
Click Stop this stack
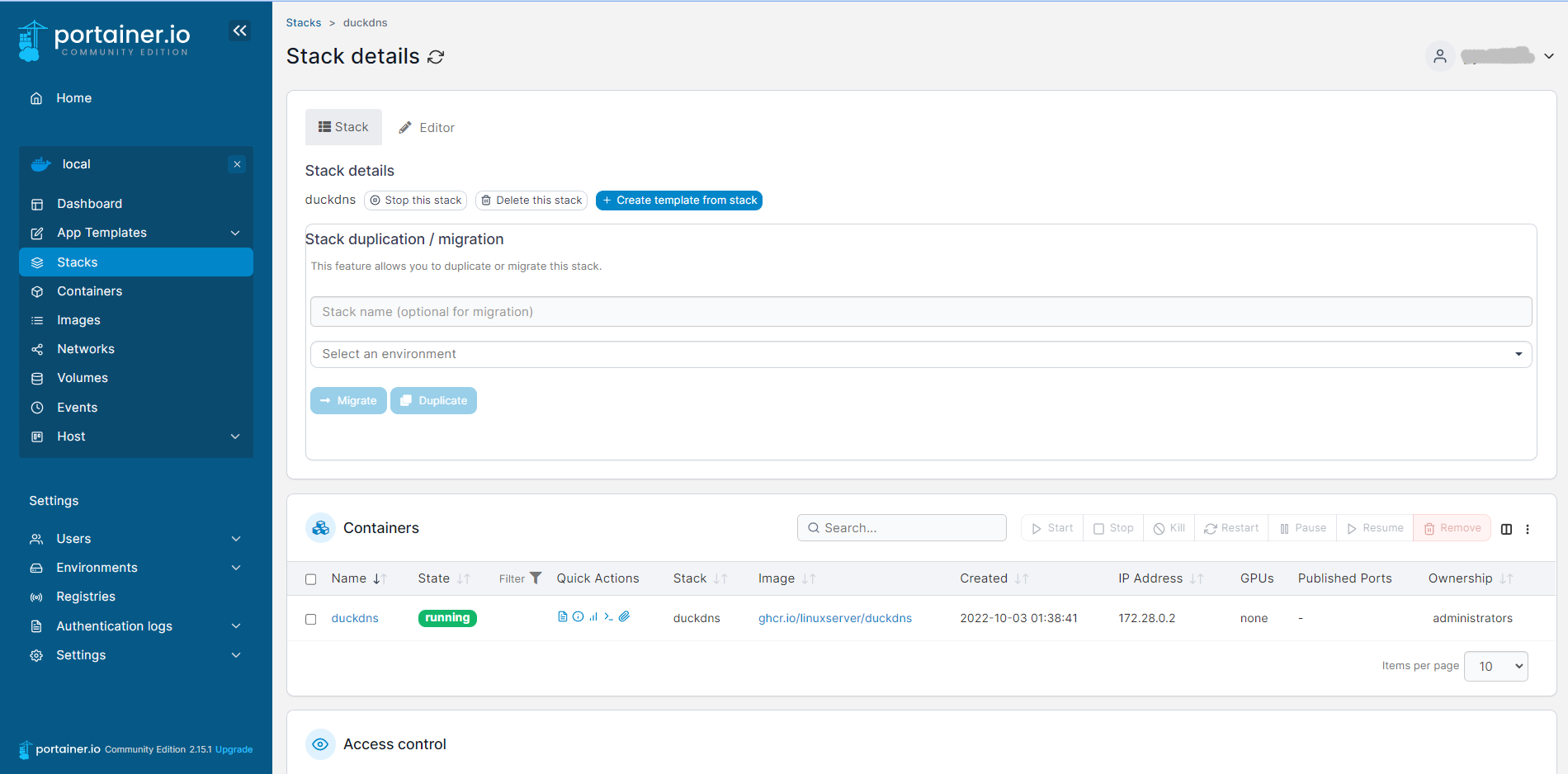click(416, 201)
